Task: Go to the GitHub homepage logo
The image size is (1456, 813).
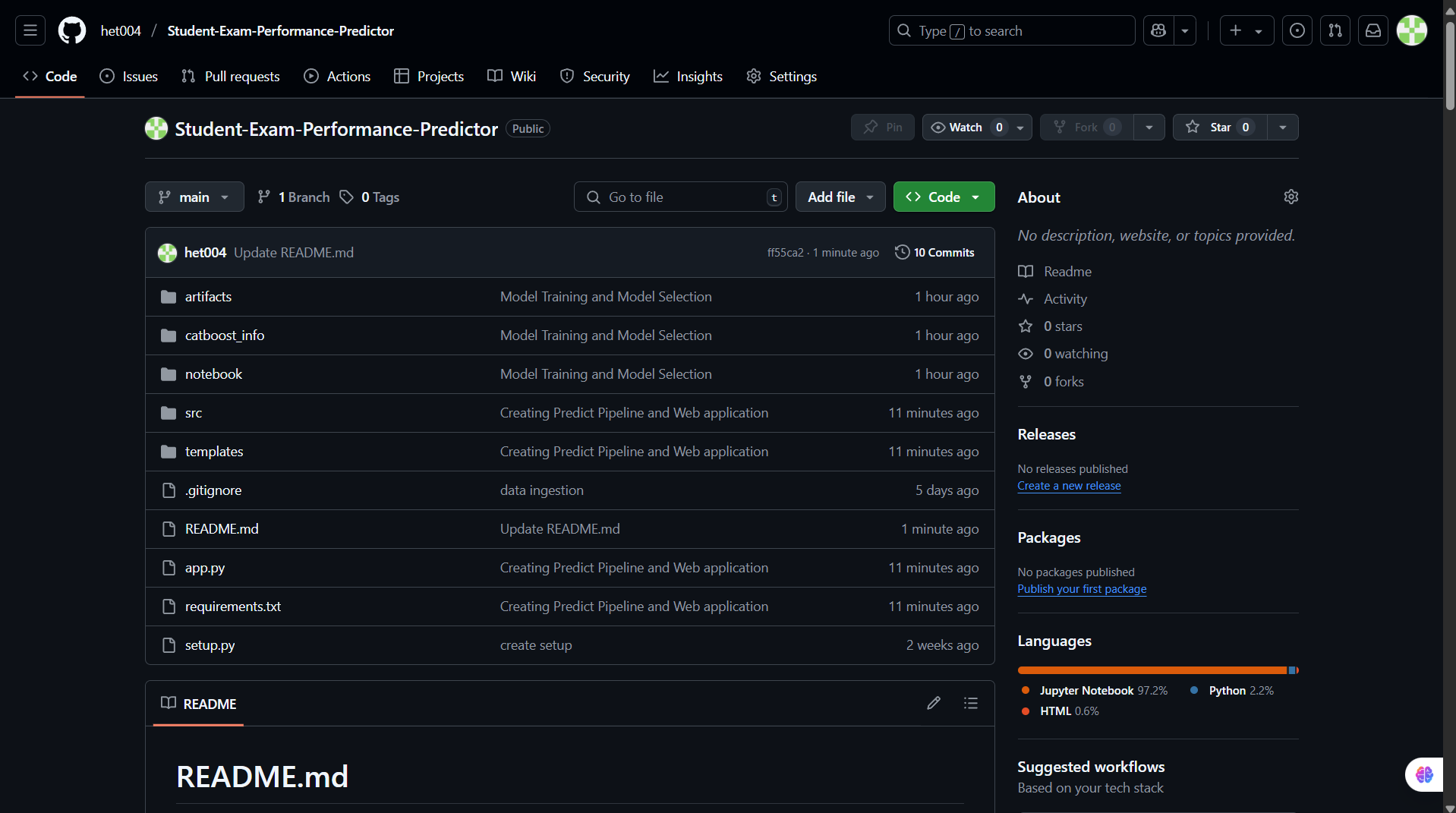Action: pos(72,30)
